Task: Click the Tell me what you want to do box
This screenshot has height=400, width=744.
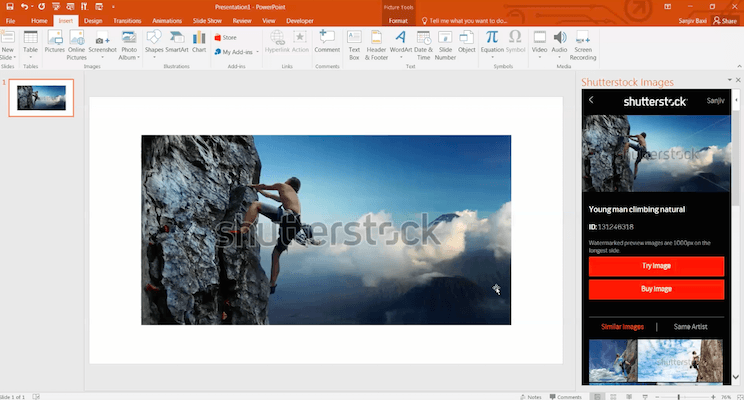Action: pos(464,21)
